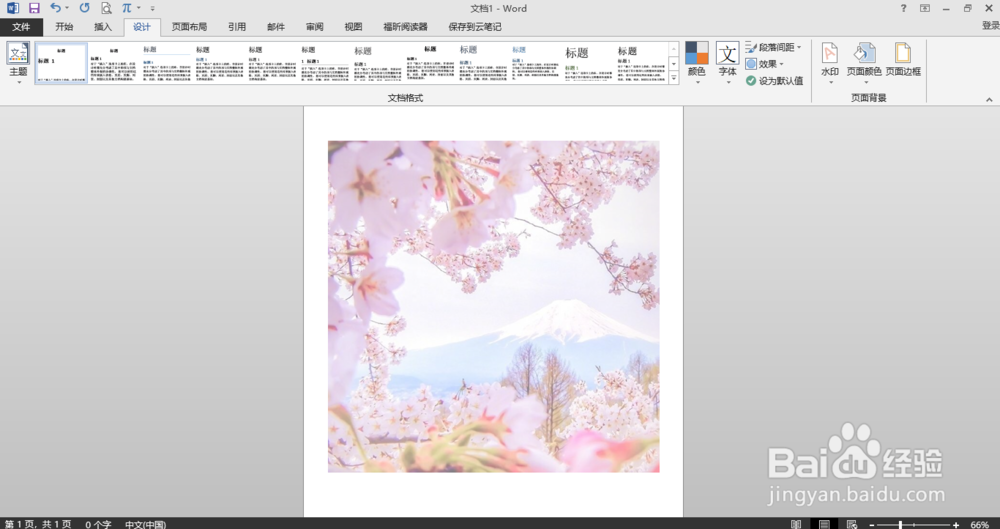Click the zoom in plus button
1000x529 pixels.
[955, 525]
